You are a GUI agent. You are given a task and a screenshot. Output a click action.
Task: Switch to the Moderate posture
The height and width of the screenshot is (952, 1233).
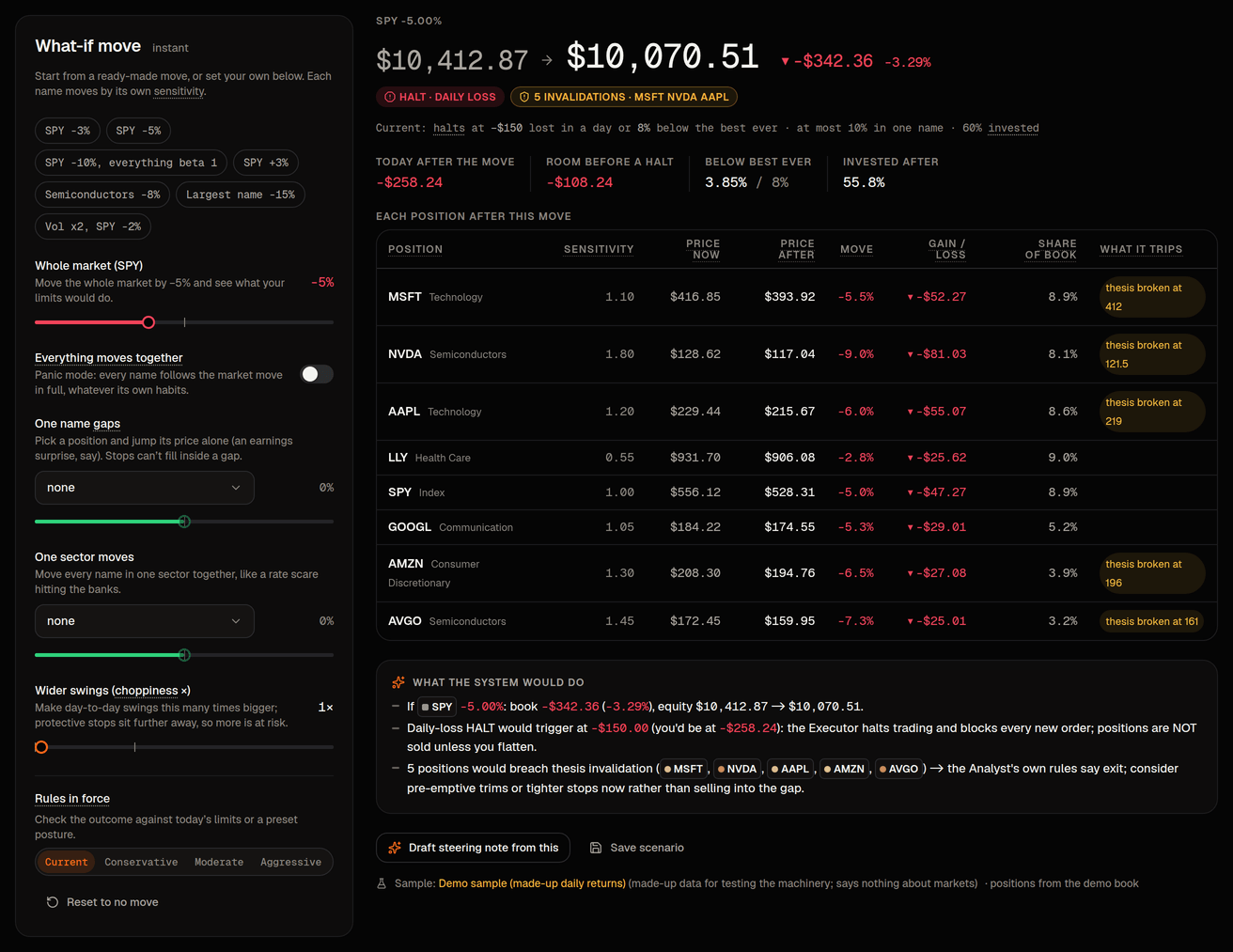[219, 862]
